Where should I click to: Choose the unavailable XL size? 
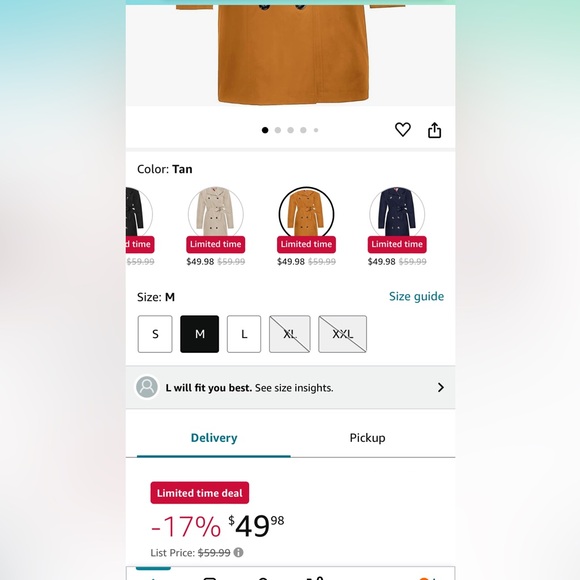point(290,334)
